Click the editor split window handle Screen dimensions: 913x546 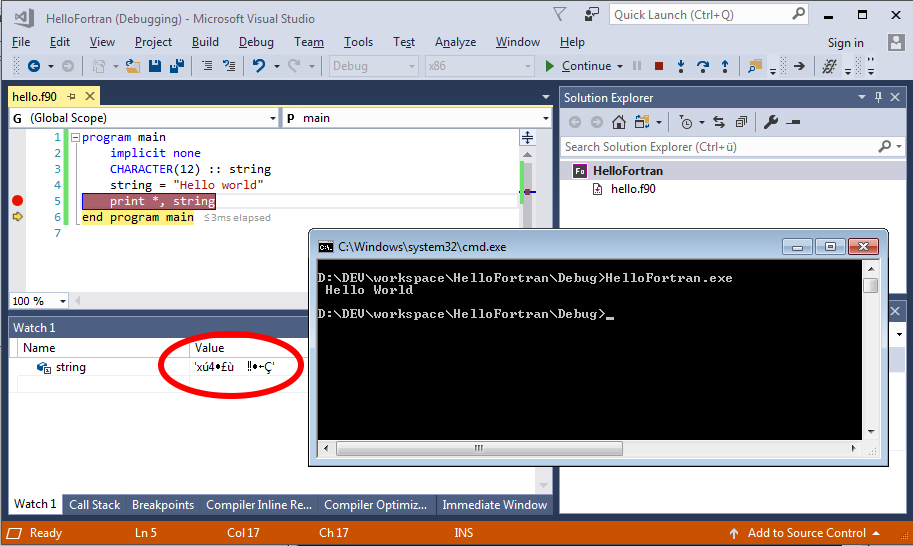527,137
